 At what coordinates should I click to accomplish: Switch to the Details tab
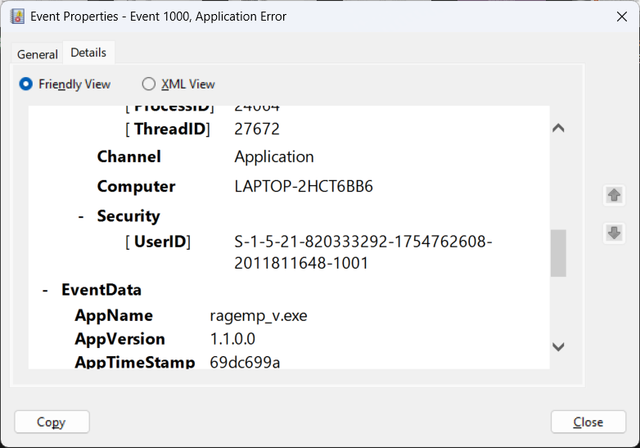click(x=89, y=53)
